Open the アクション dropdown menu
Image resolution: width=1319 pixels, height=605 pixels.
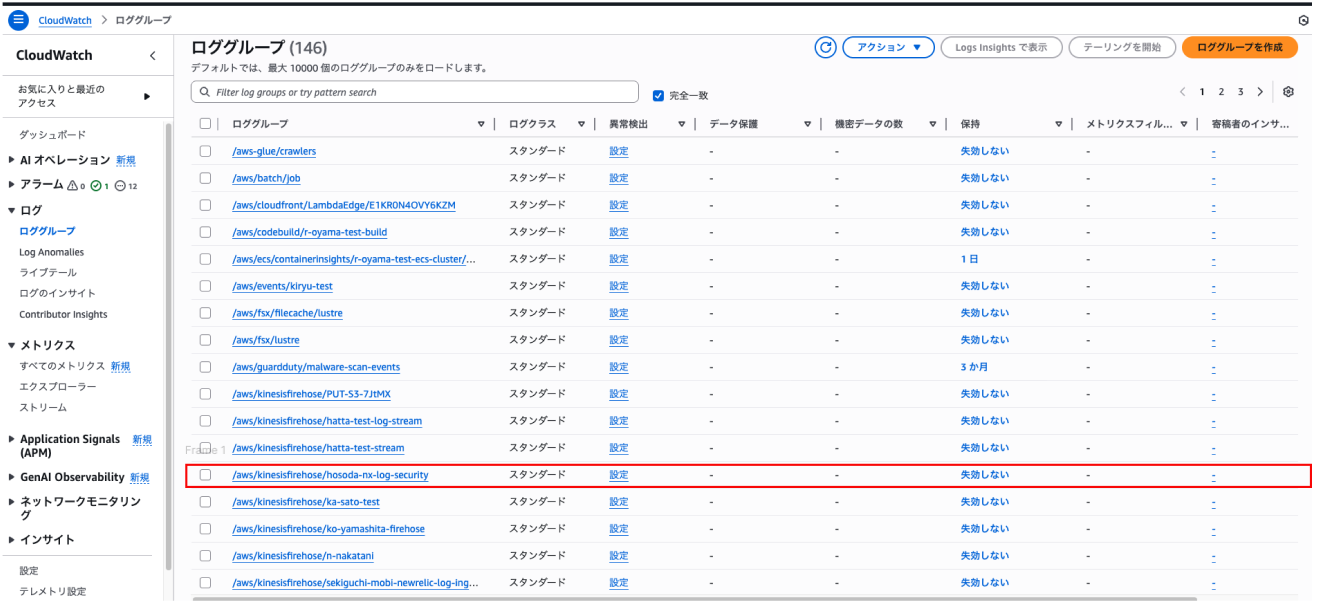(x=888, y=47)
